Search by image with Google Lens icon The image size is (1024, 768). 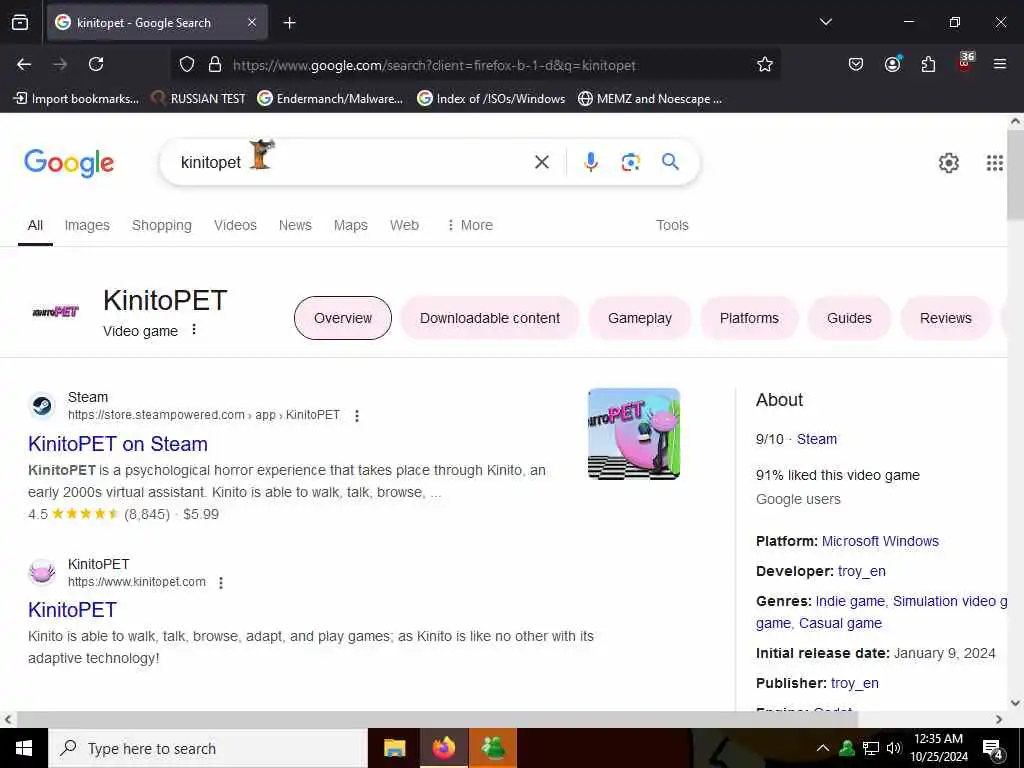630,162
